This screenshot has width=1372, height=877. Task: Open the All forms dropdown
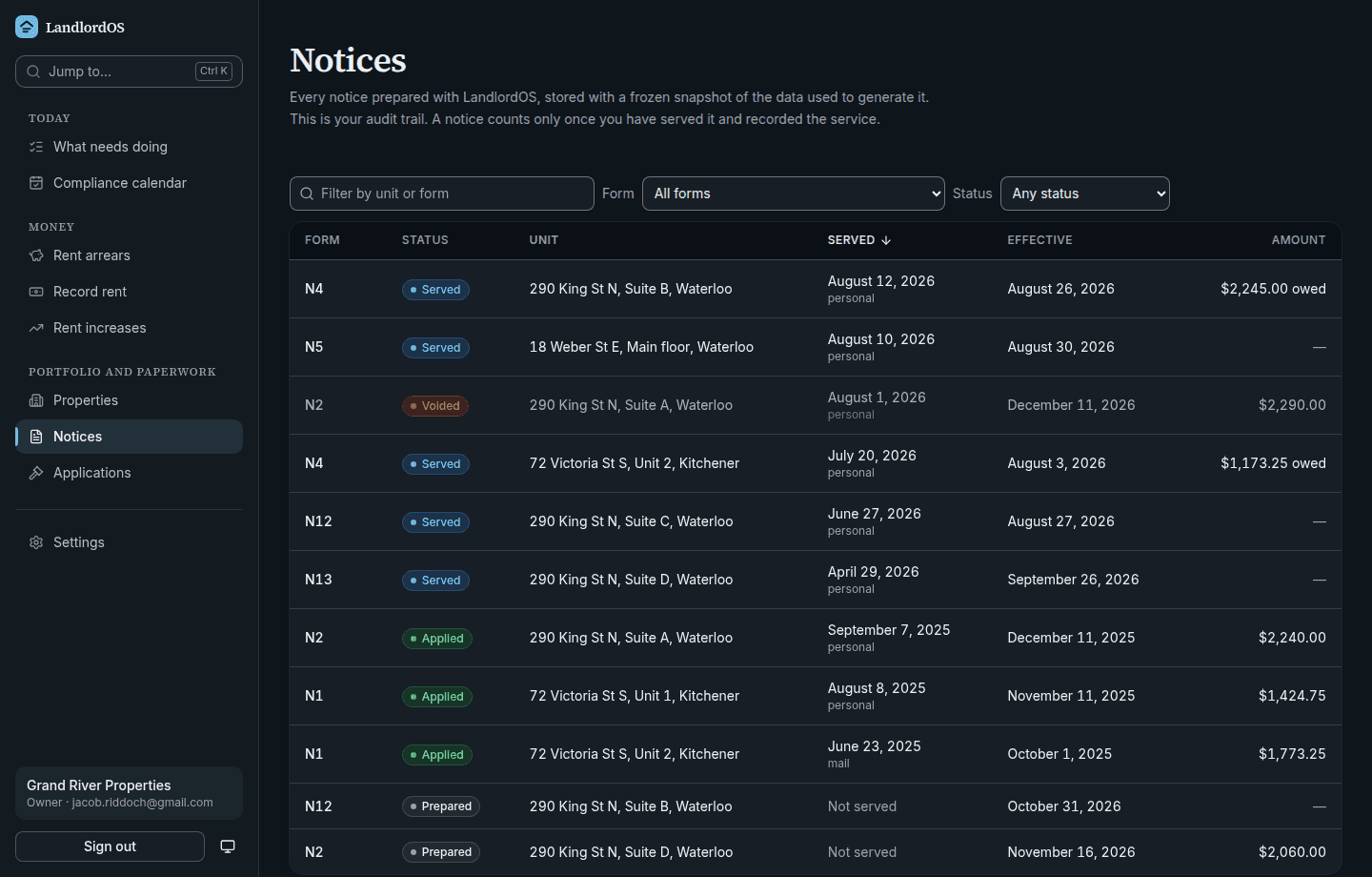pos(794,194)
